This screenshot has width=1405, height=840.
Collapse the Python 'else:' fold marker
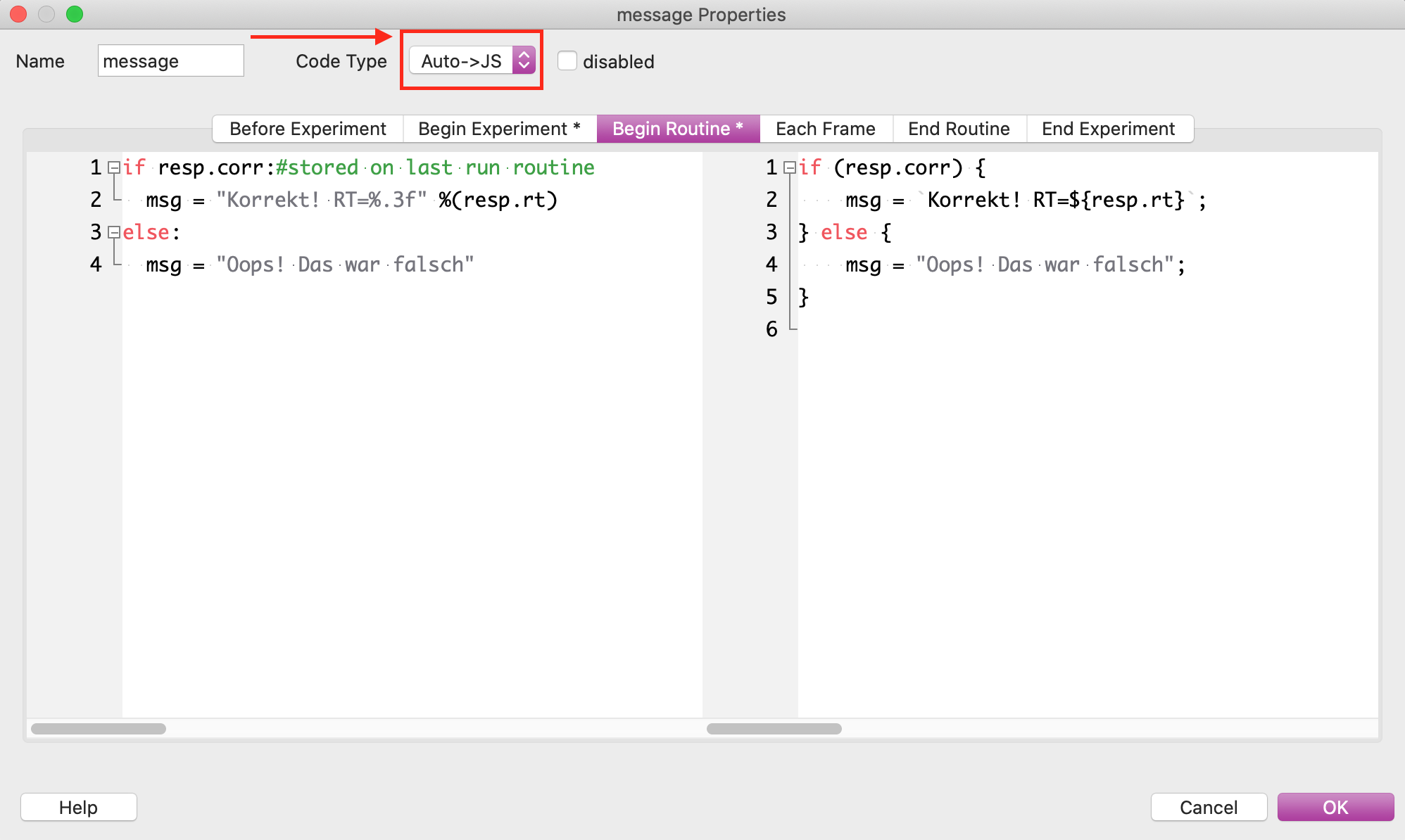click(x=114, y=232)
